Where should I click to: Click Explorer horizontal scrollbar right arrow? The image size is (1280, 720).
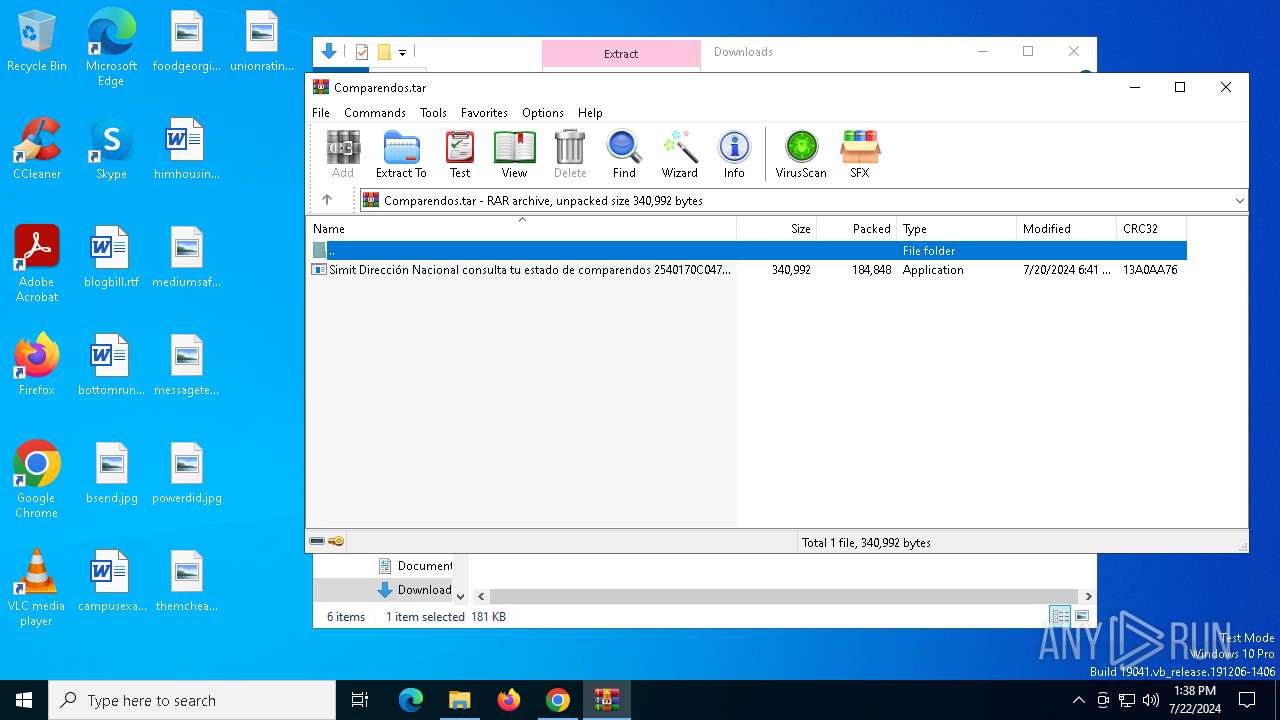(1088, 596)
